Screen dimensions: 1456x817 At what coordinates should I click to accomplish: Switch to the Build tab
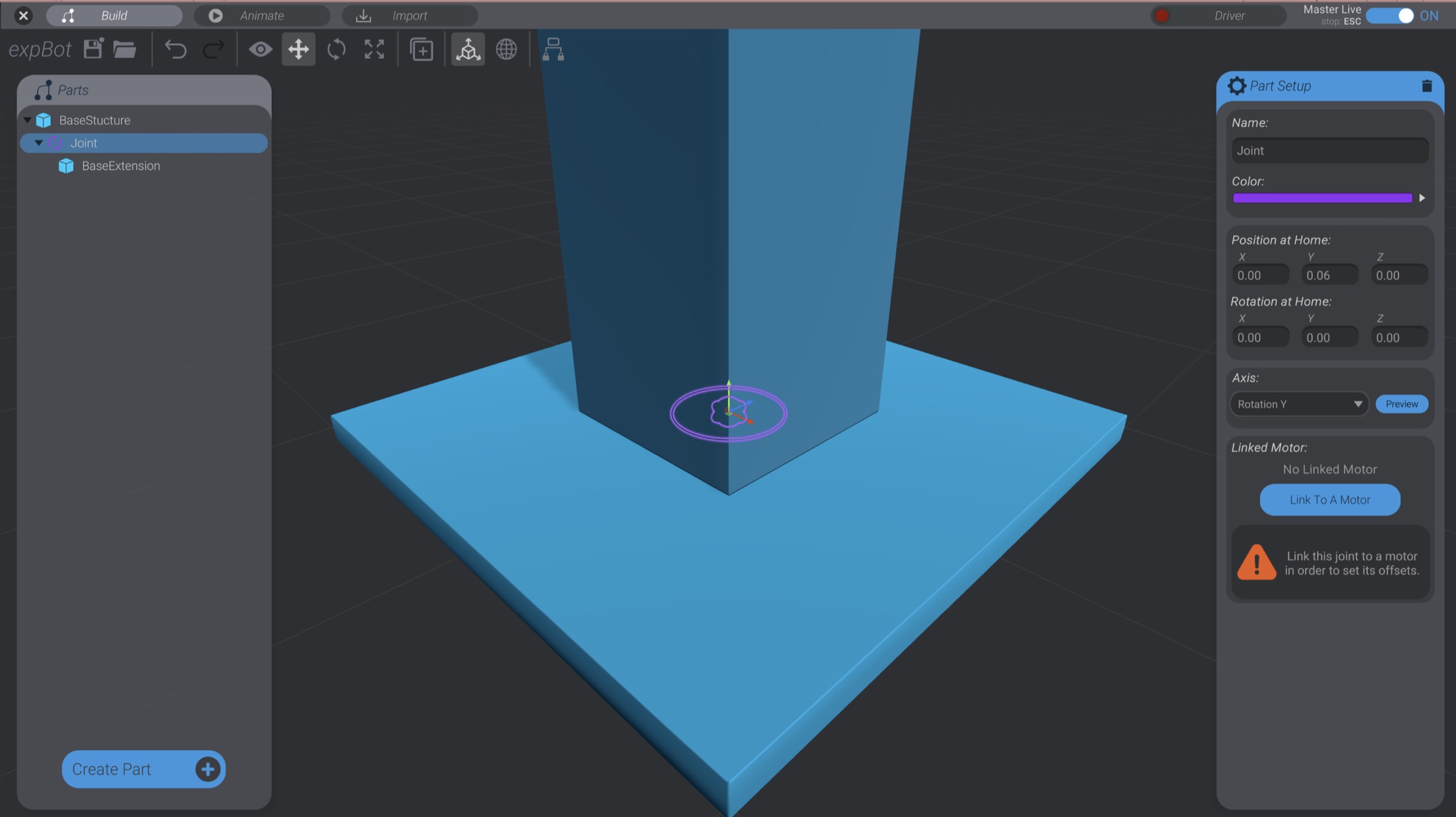tap(114, 16)
